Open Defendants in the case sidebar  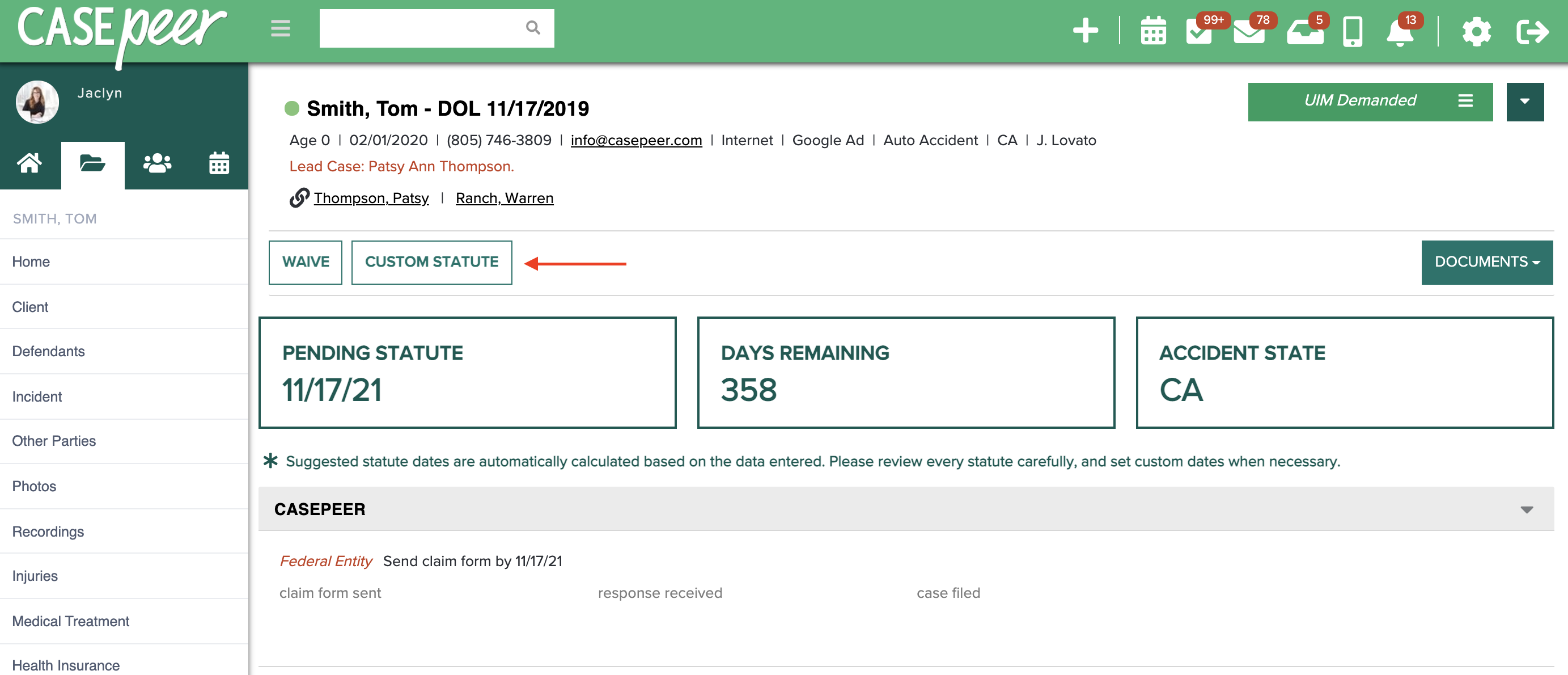tap(124, 352)
